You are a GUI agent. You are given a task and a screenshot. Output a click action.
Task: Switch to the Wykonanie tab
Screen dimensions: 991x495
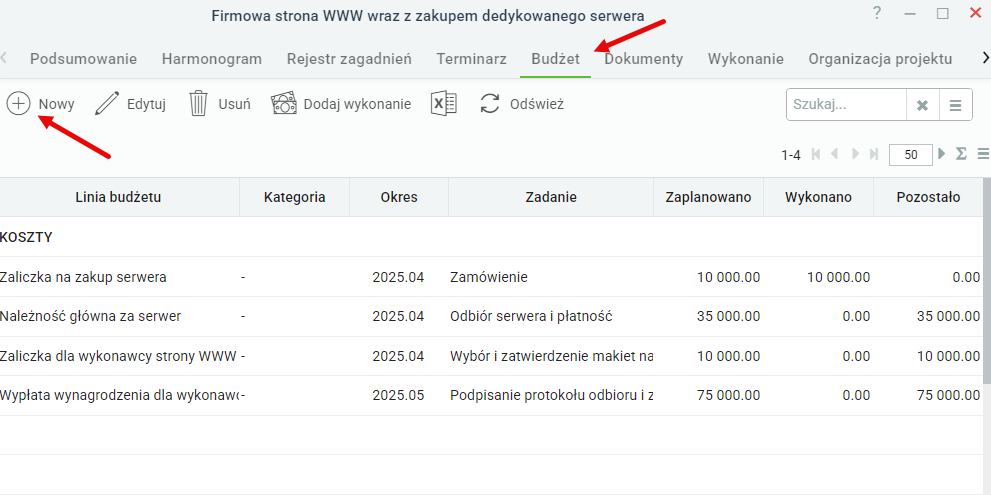(x=746, y=59)
